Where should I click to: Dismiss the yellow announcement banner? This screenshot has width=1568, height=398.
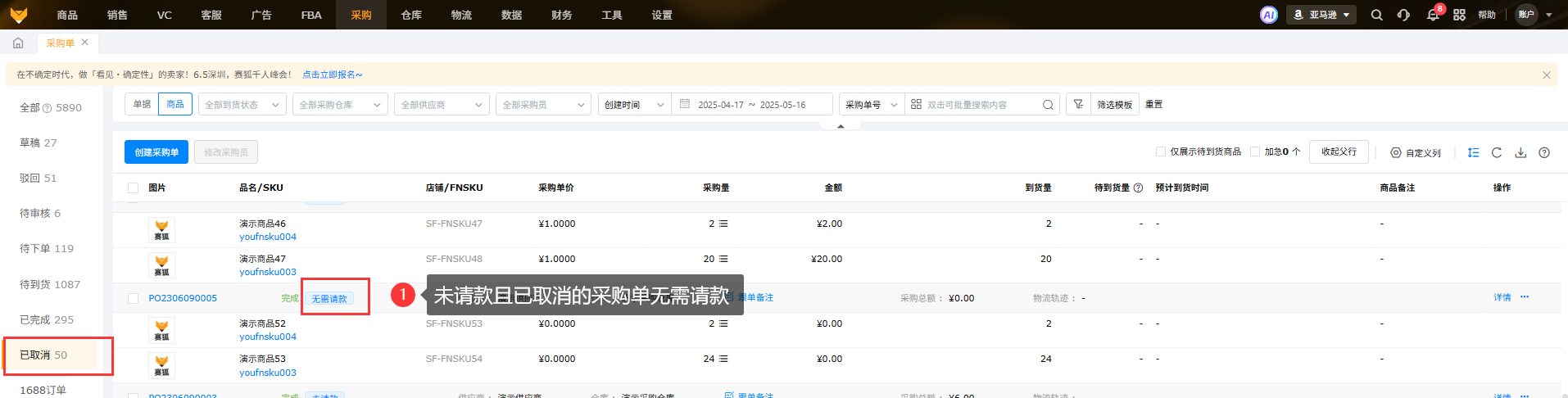pos(1546,75)
